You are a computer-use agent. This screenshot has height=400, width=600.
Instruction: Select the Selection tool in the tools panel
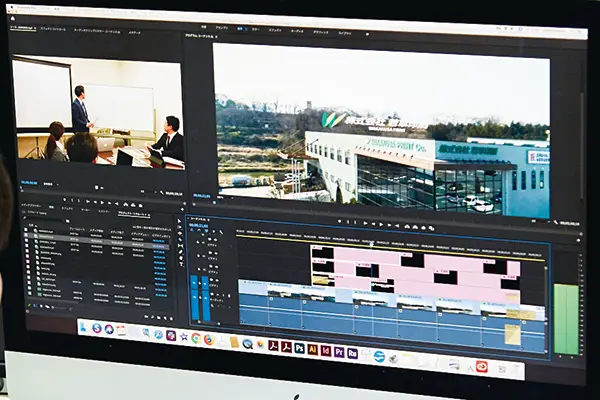[179, 221]
